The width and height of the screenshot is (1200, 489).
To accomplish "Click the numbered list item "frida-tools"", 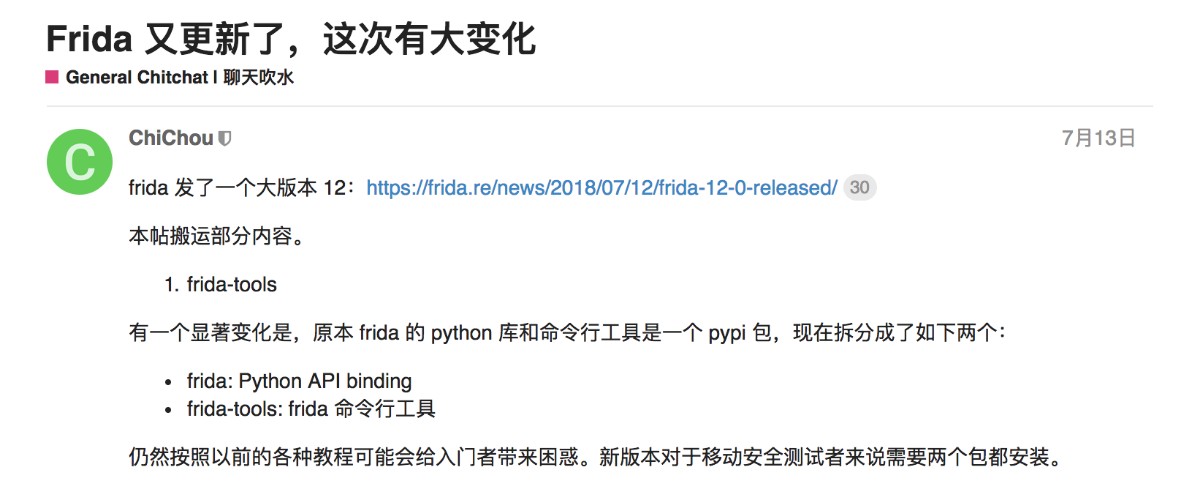I will [x=231, y=285].
